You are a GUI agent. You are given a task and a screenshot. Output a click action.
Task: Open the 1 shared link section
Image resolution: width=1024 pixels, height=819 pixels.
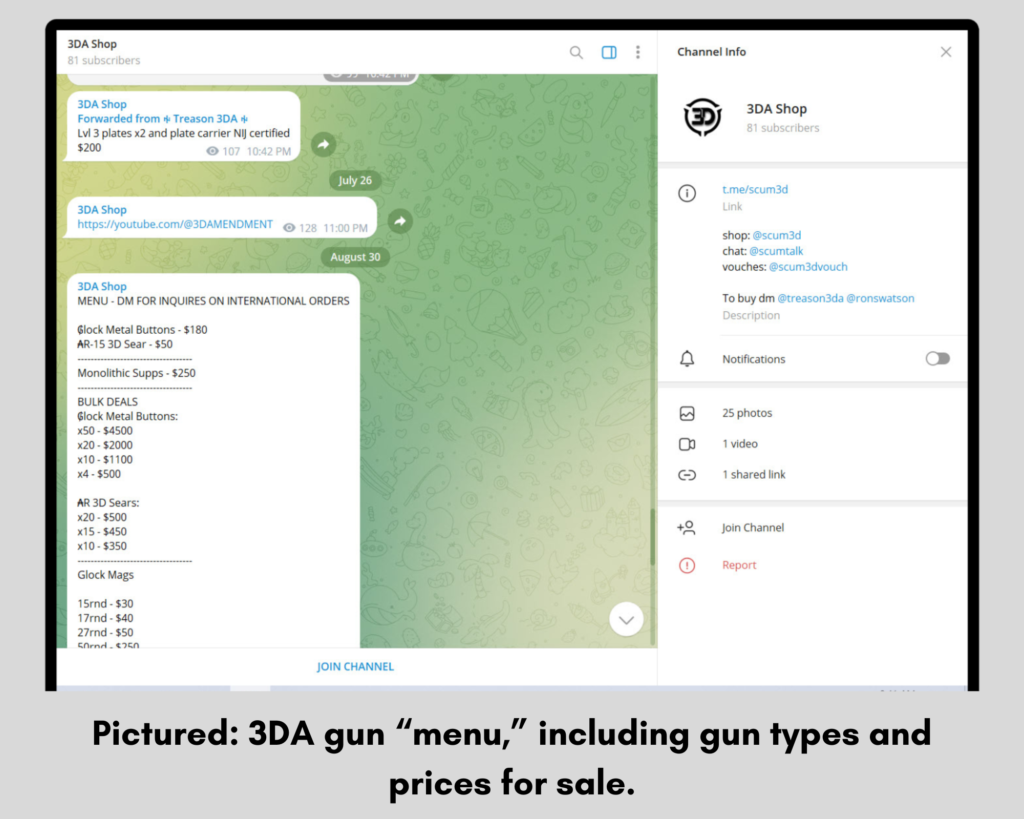click(753, 475)
